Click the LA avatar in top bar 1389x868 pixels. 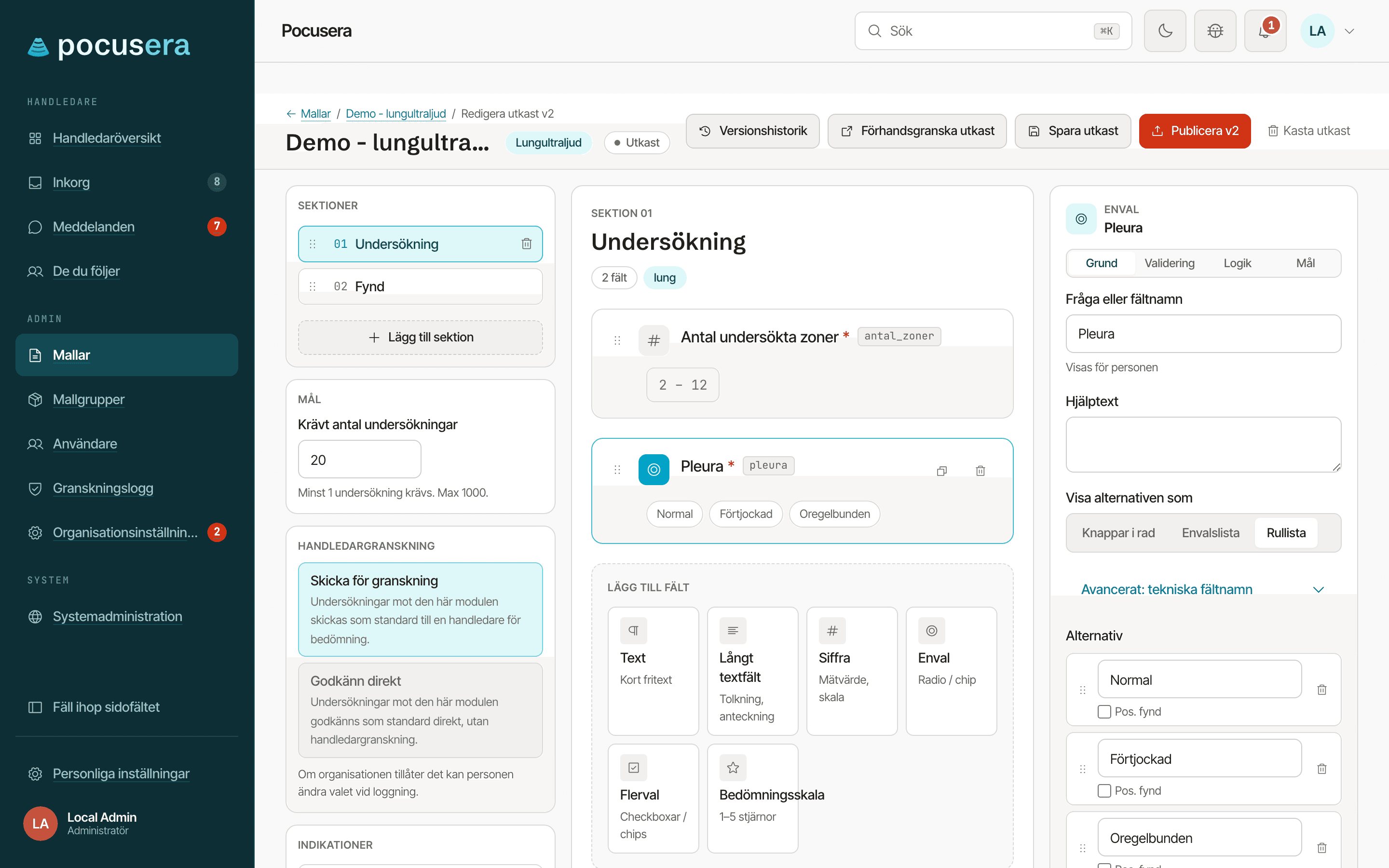pyautogui.click(x=1317, y=31)
